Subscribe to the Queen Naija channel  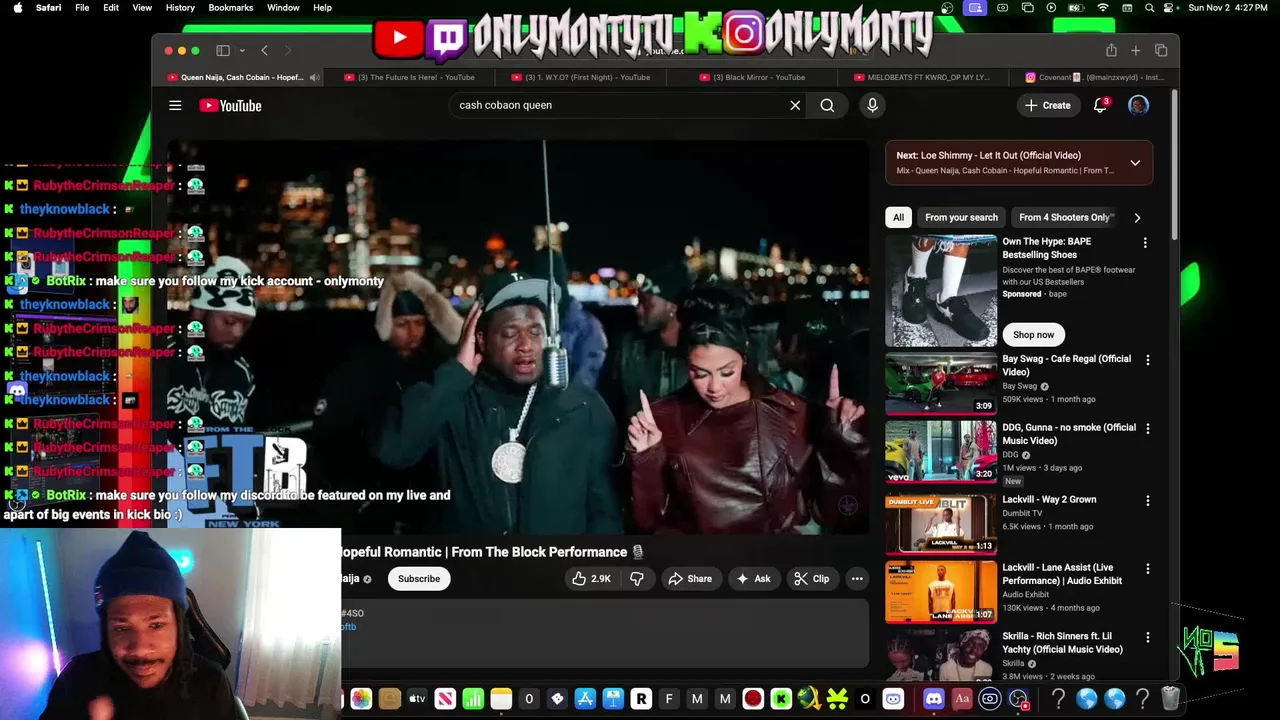(x=419, y=578)
